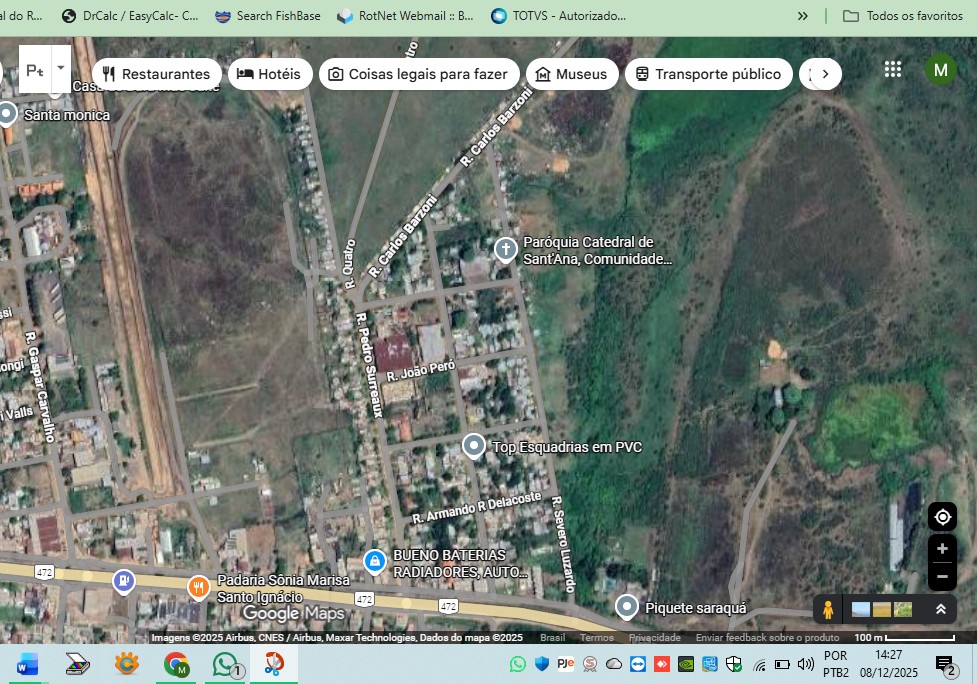This screenshot has width=977, height=684.
Task: Click the Padaria Sônia Marisa restaurant marker
Action: [199, 586]
